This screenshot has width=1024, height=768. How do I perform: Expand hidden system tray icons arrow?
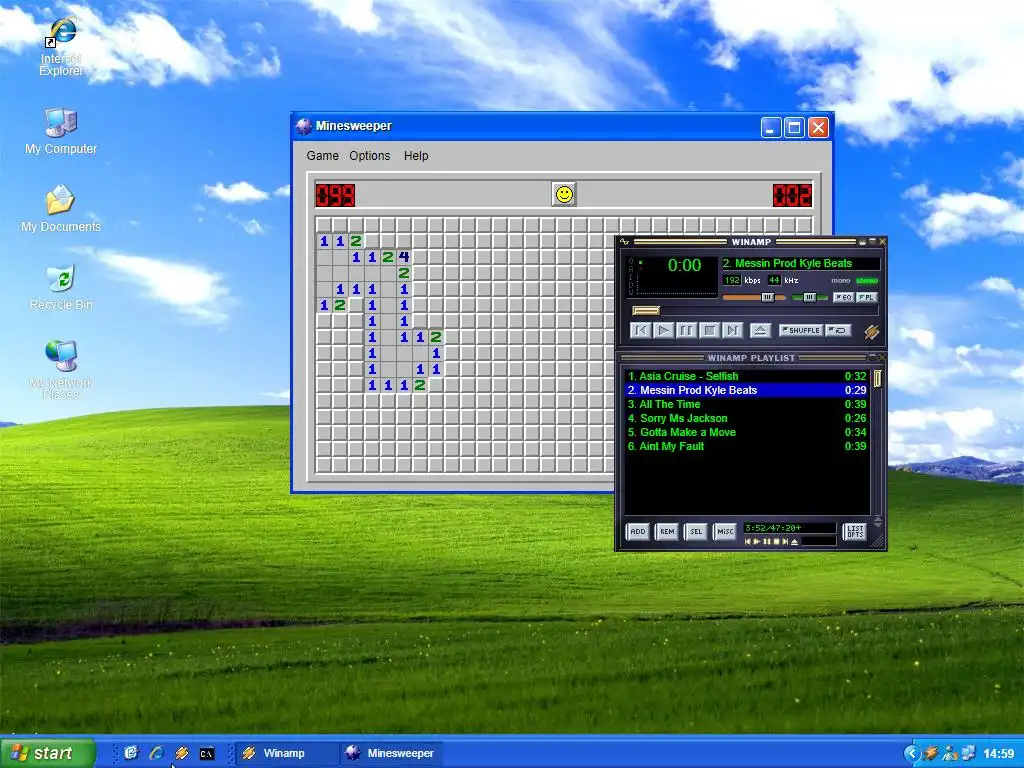click(912, 754)
